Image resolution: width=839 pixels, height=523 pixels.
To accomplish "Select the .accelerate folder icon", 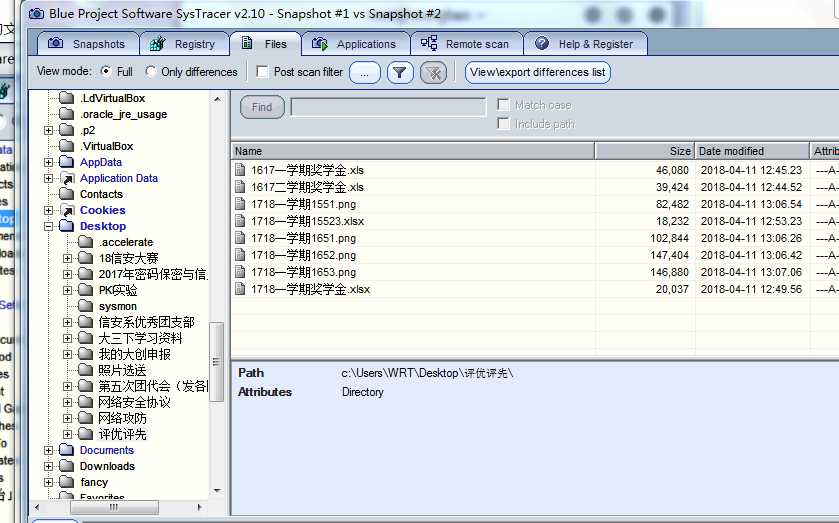I will [86, 241].
